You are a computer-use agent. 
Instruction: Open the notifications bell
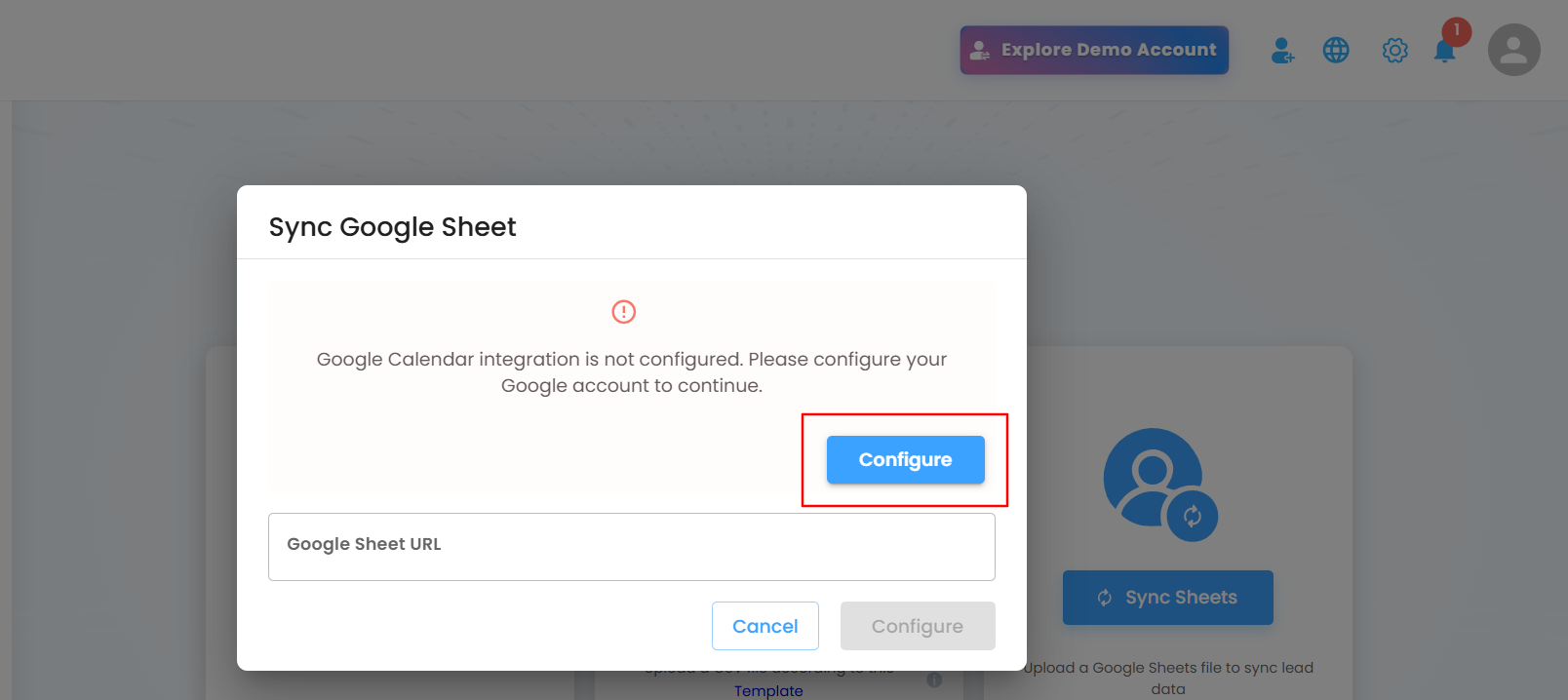[1444, 52]
